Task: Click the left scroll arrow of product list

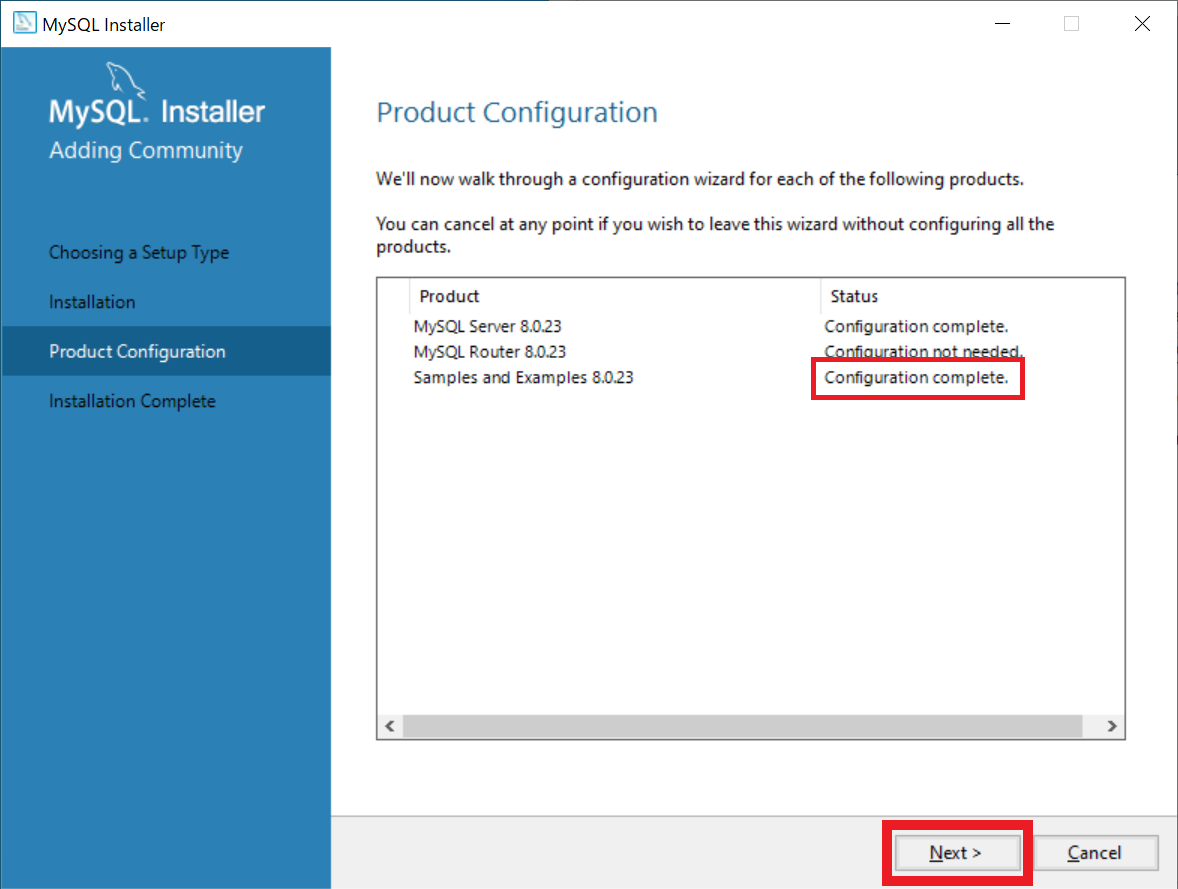Action: 390,726
